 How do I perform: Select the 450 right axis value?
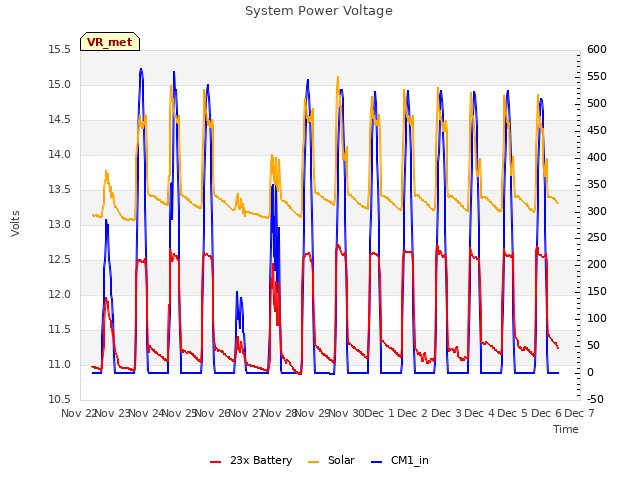tap(597, 131)
